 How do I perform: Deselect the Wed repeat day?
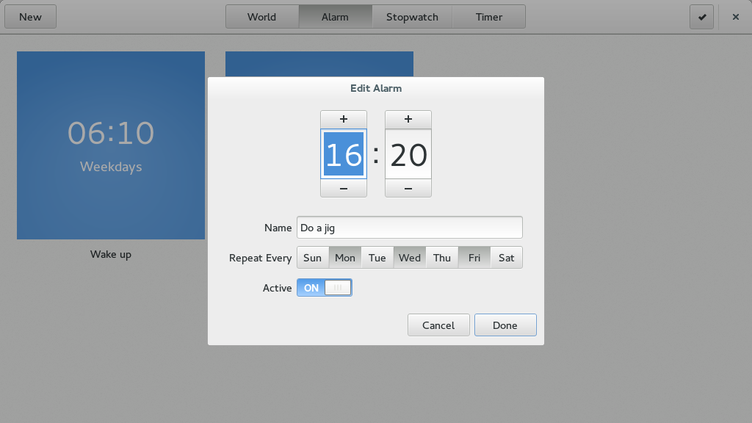[410, 258]
